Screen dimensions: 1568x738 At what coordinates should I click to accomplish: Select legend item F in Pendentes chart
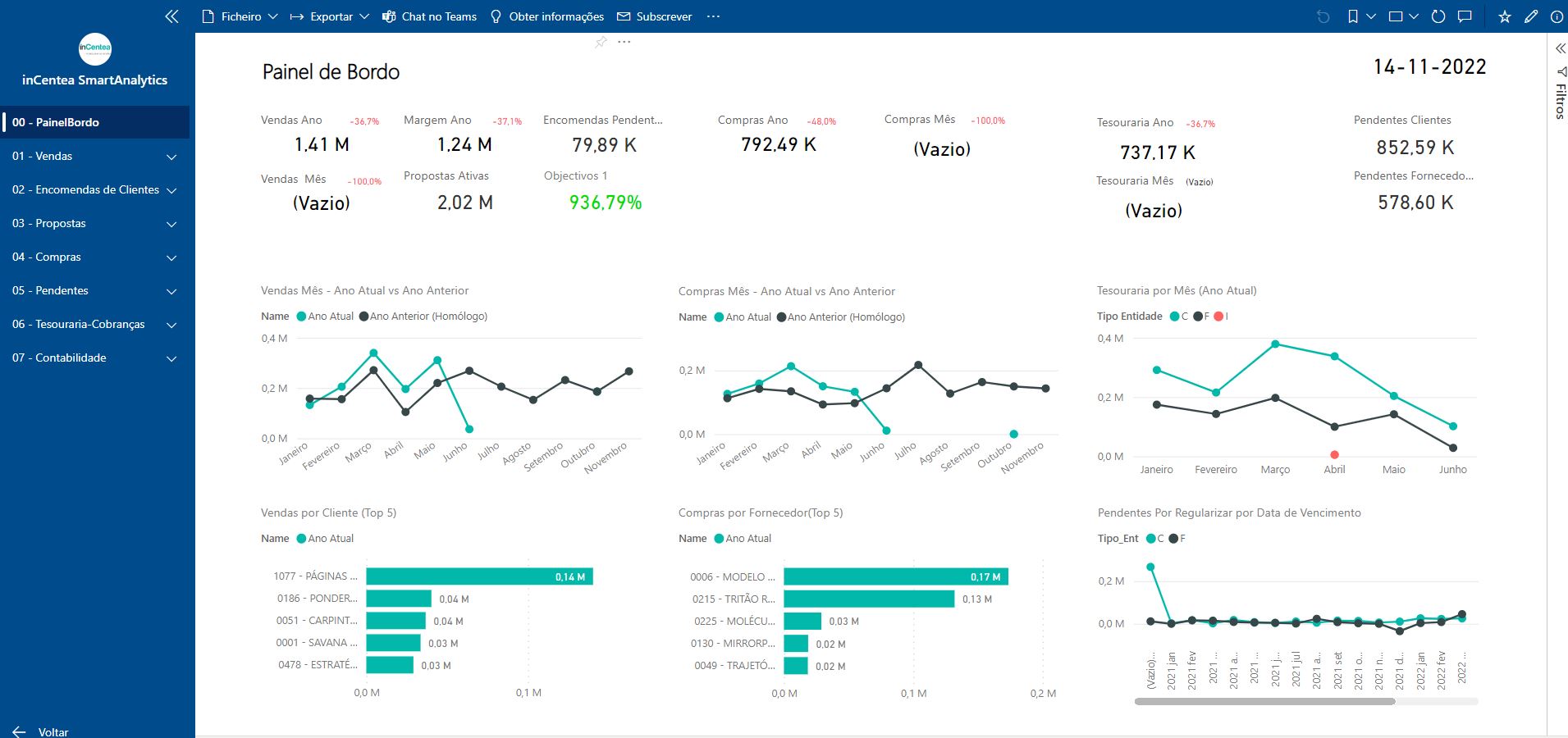pyautogui.click(x=1177, y=539)
